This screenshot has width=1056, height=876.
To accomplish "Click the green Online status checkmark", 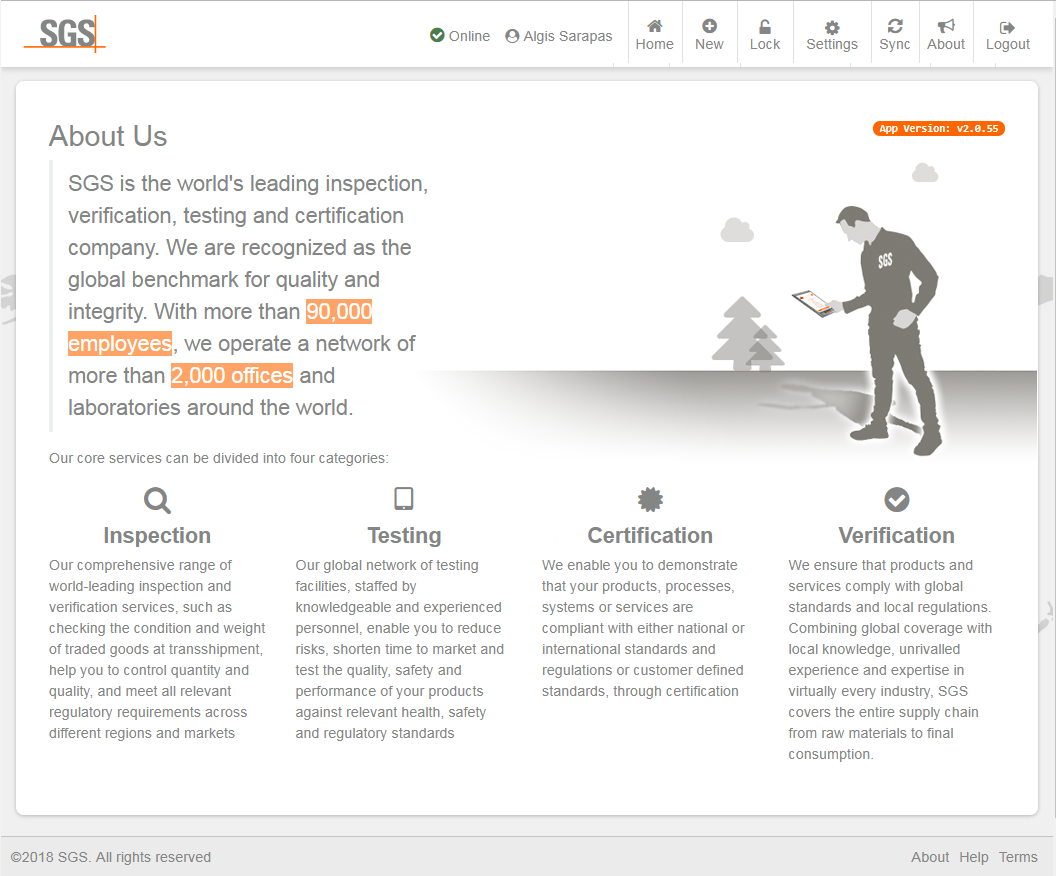I will coord(437,35).
